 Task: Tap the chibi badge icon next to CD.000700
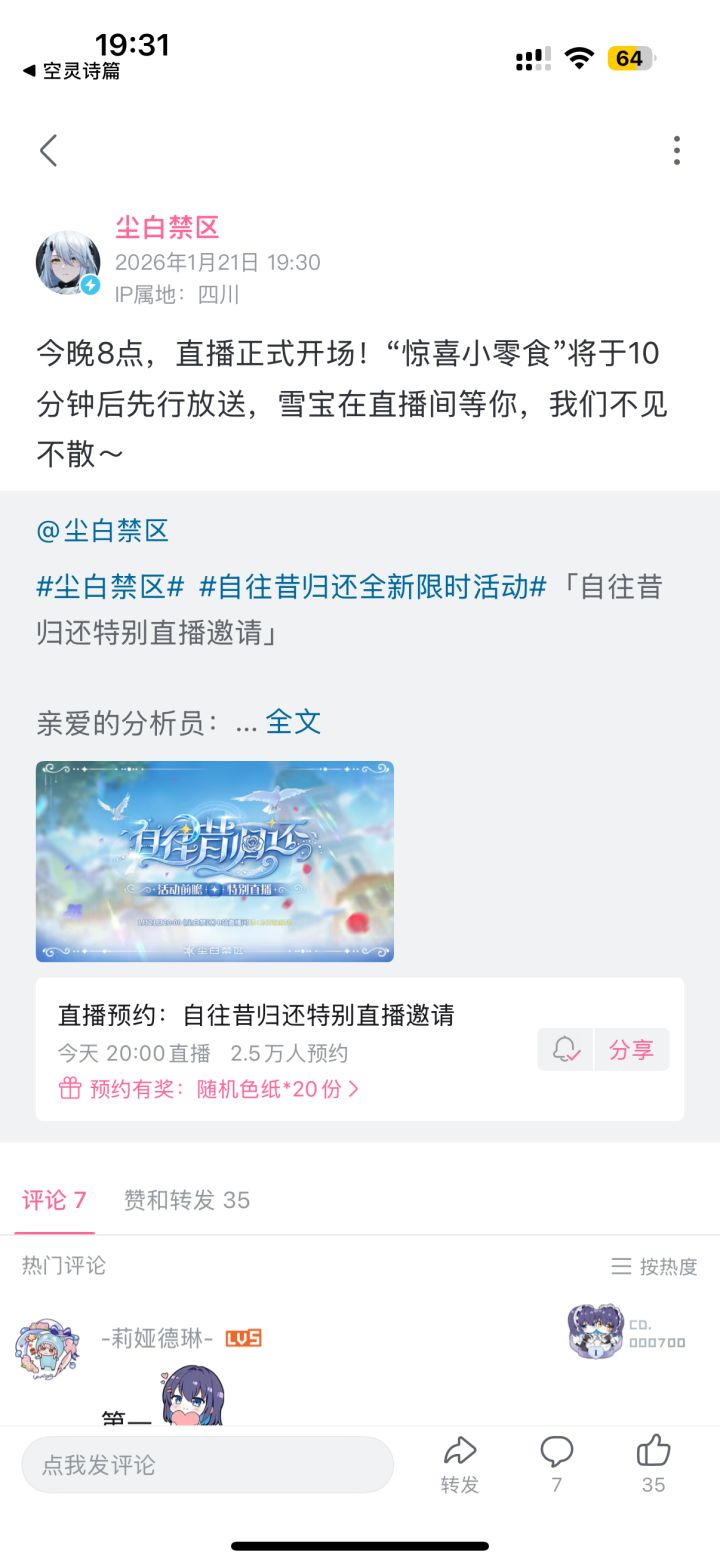[x=596, y=1331]
